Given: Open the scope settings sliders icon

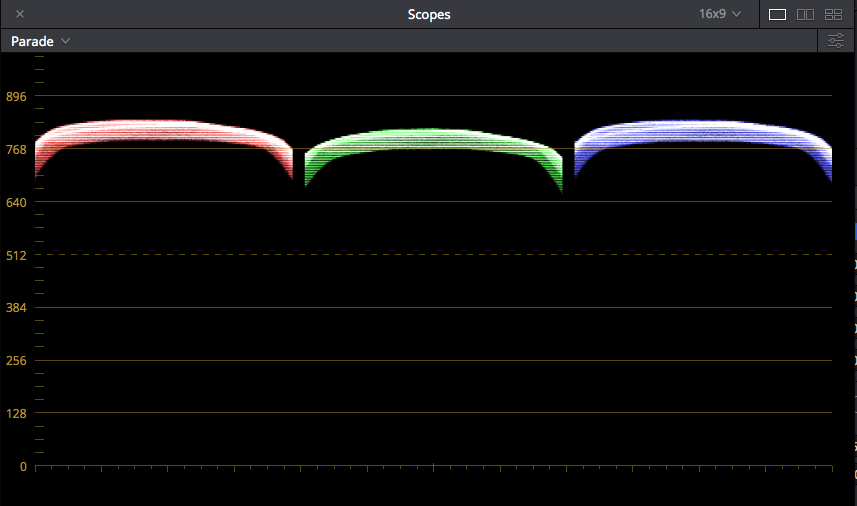Looking at the screenshot, I should [x=836, y=41].
